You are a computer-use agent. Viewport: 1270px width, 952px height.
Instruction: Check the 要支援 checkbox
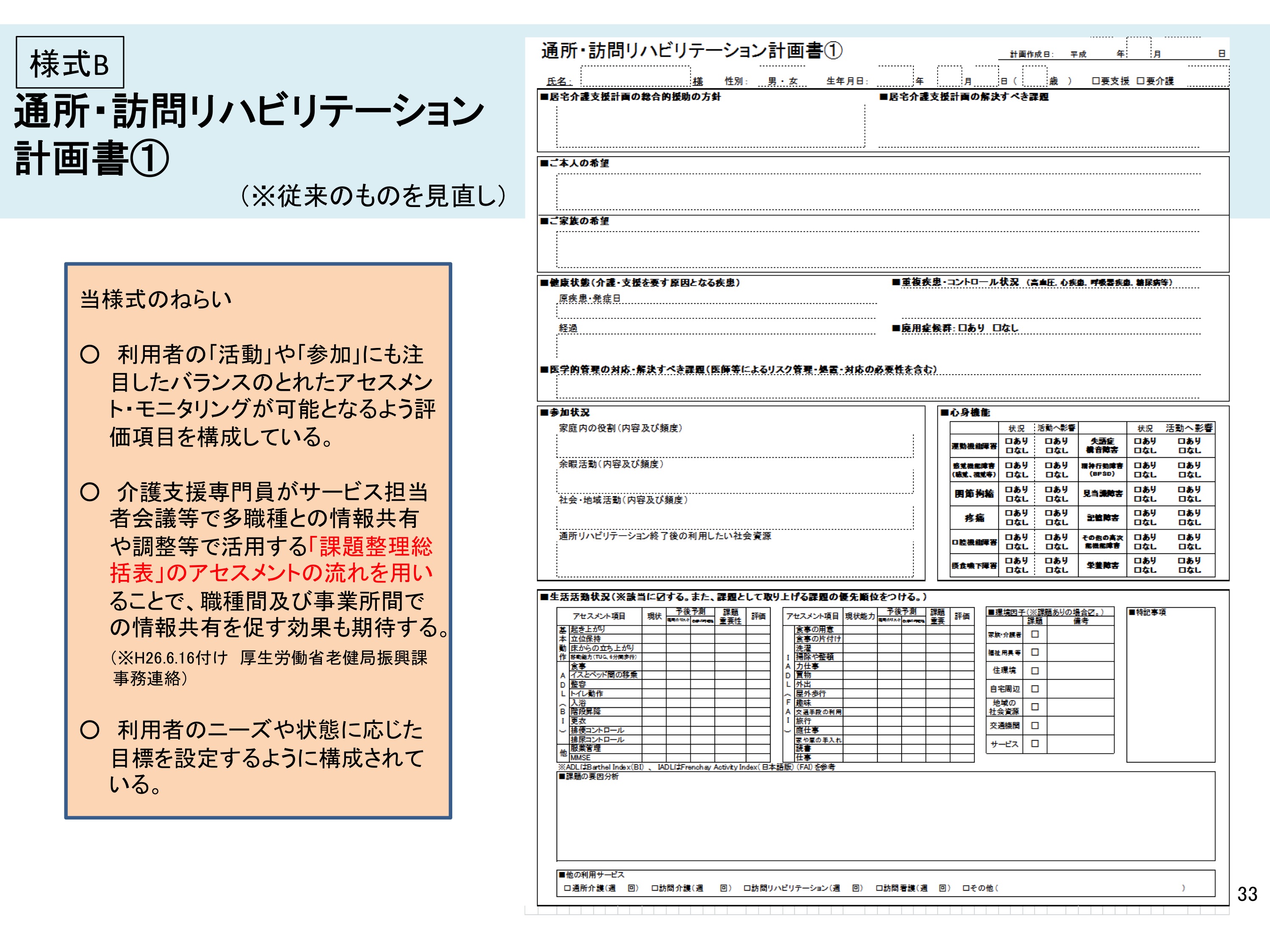tap(1096, 81)
